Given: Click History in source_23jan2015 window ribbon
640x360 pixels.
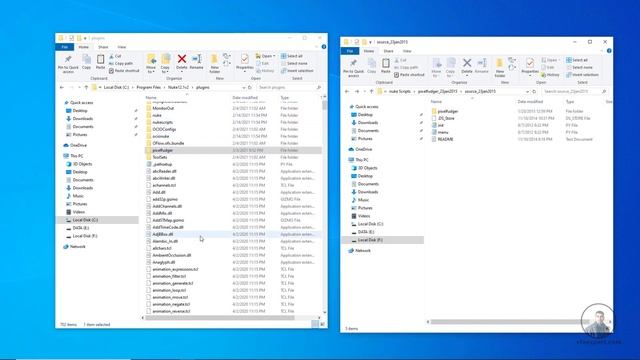Looking at the screenshot, I should (550, 75).
